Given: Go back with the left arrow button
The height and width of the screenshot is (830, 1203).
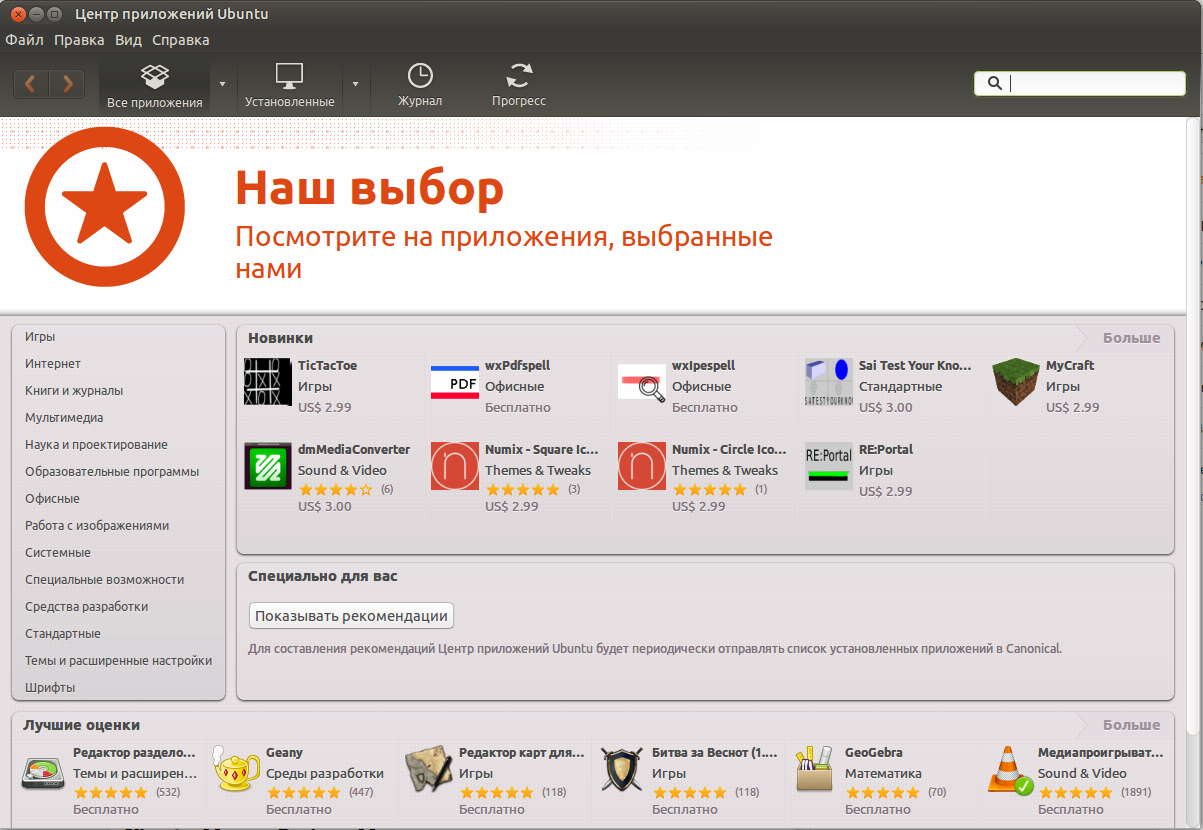Looking at the screenshot, I should (x=31, y=84).
